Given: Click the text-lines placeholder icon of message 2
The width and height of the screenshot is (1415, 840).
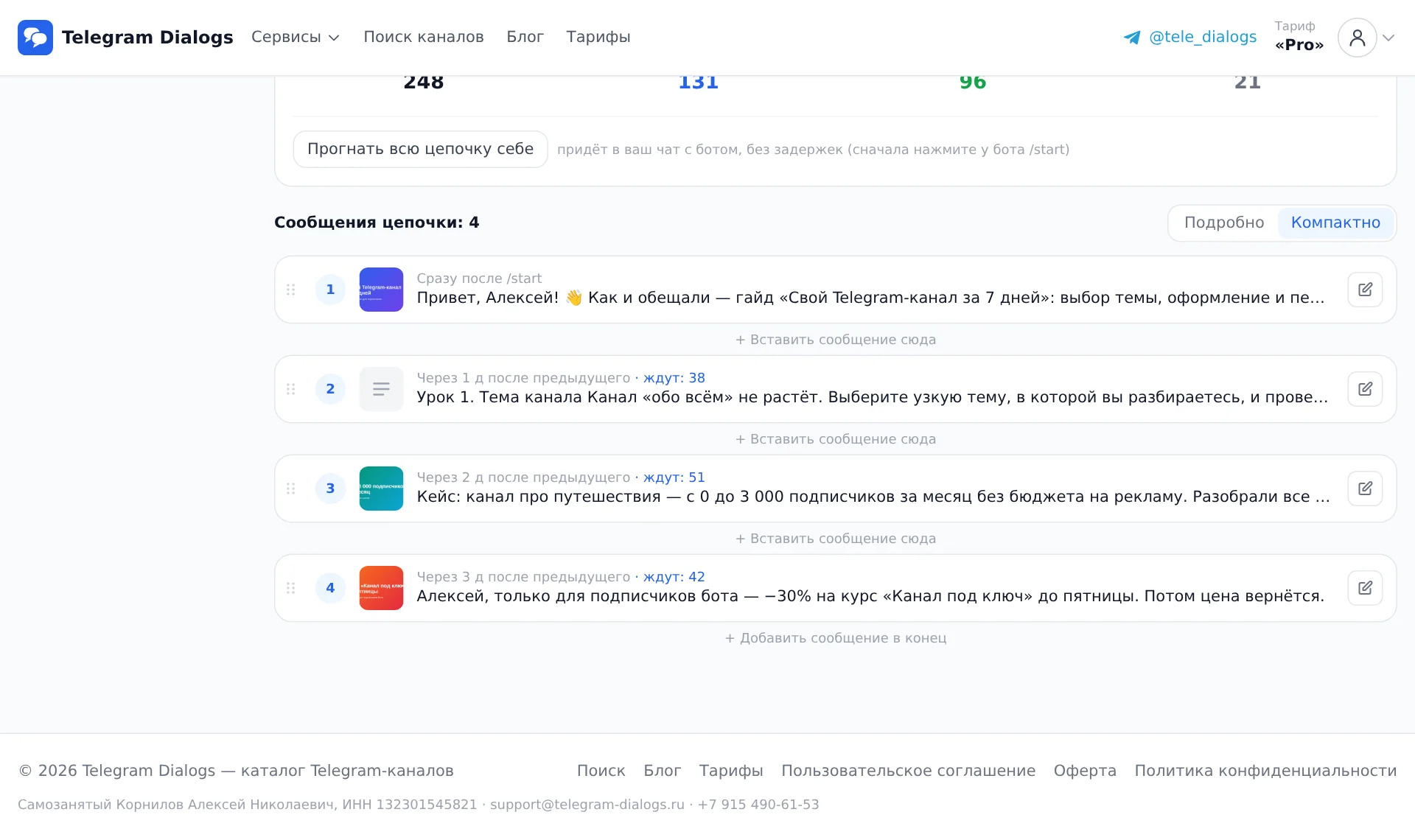Looking at the screenshot, I should point(381,389).
